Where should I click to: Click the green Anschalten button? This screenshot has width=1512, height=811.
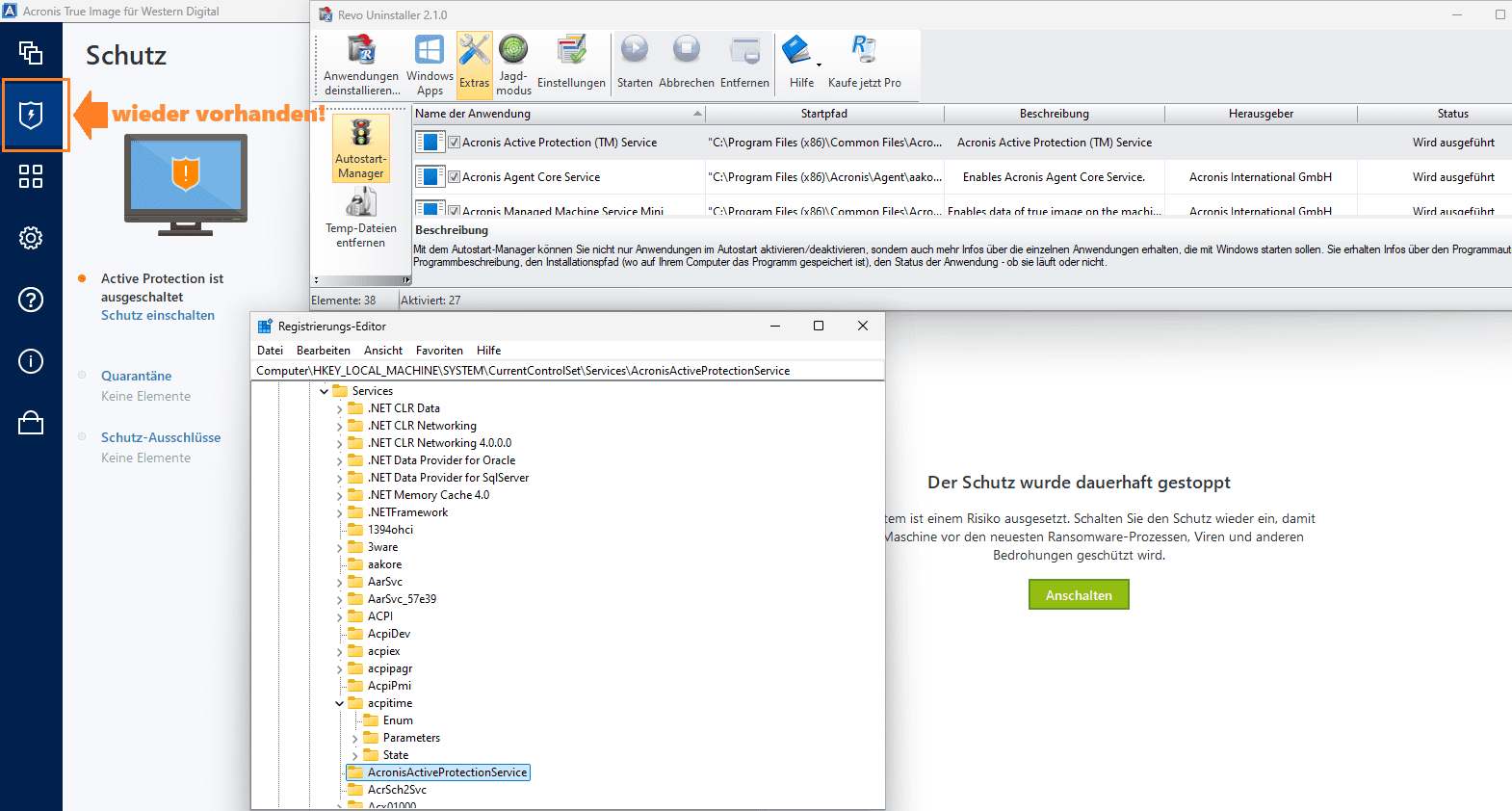click(1079, 595)
